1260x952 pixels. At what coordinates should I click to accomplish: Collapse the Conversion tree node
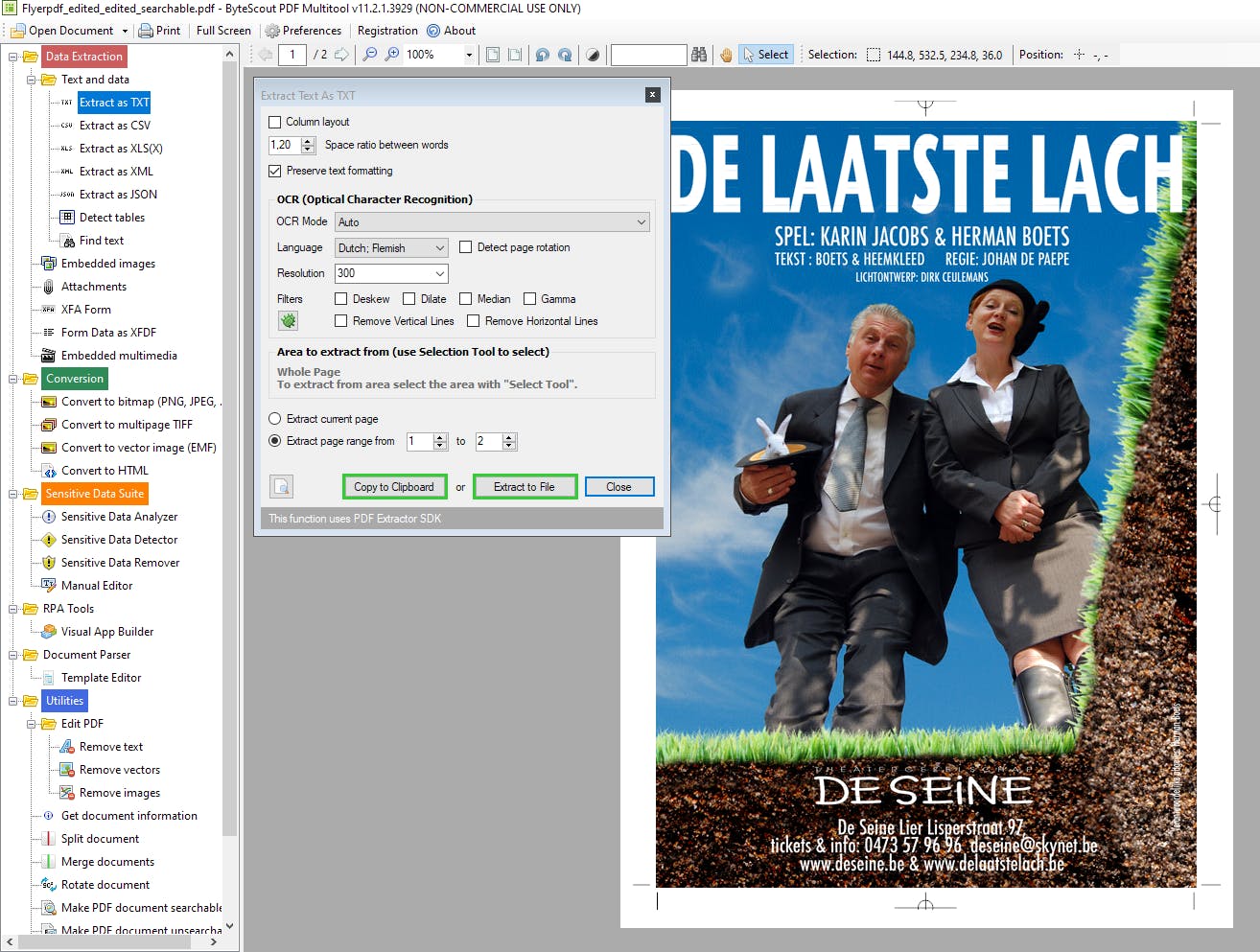click(13, 379)
